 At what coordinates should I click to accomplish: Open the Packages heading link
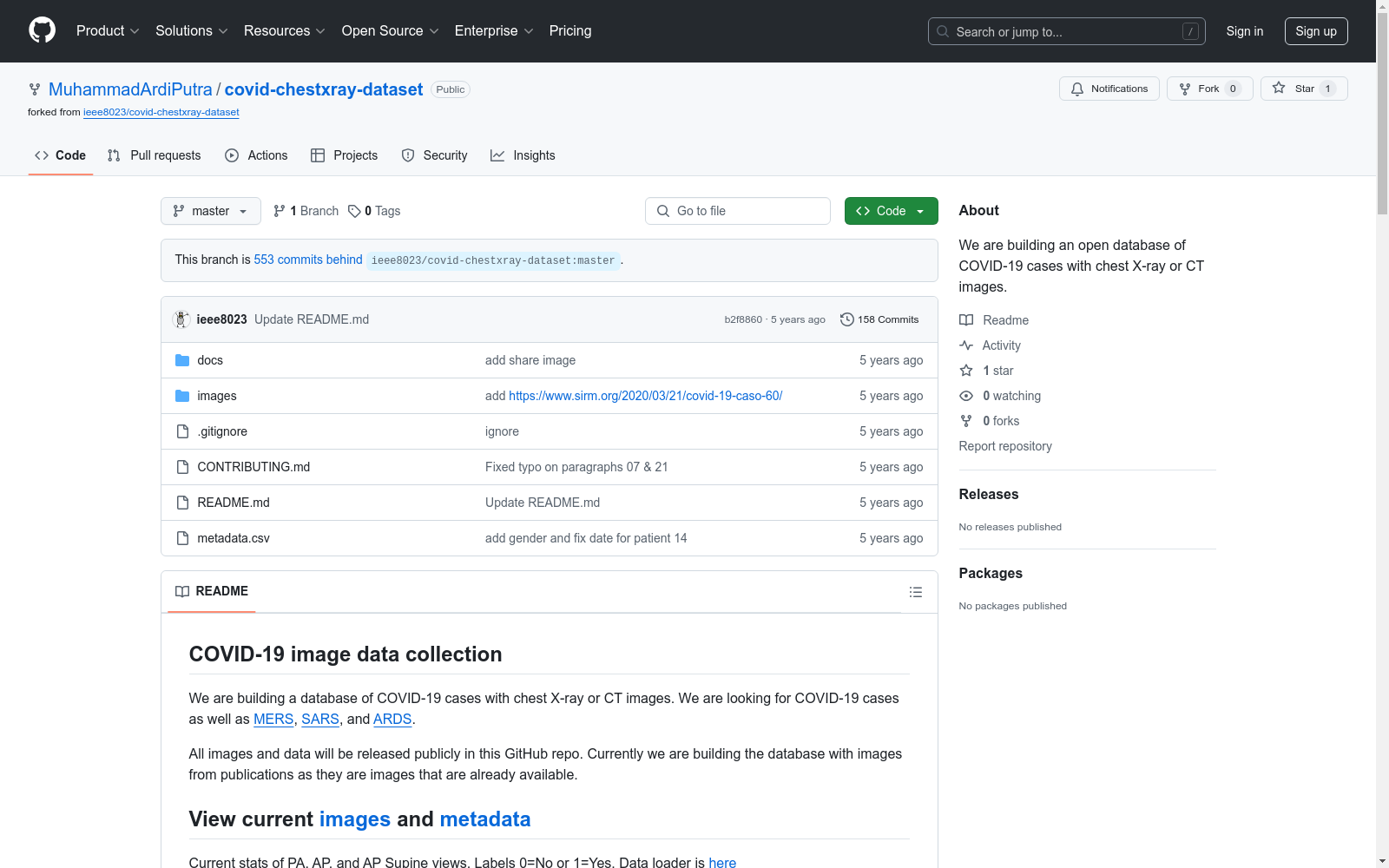point(991,574)
